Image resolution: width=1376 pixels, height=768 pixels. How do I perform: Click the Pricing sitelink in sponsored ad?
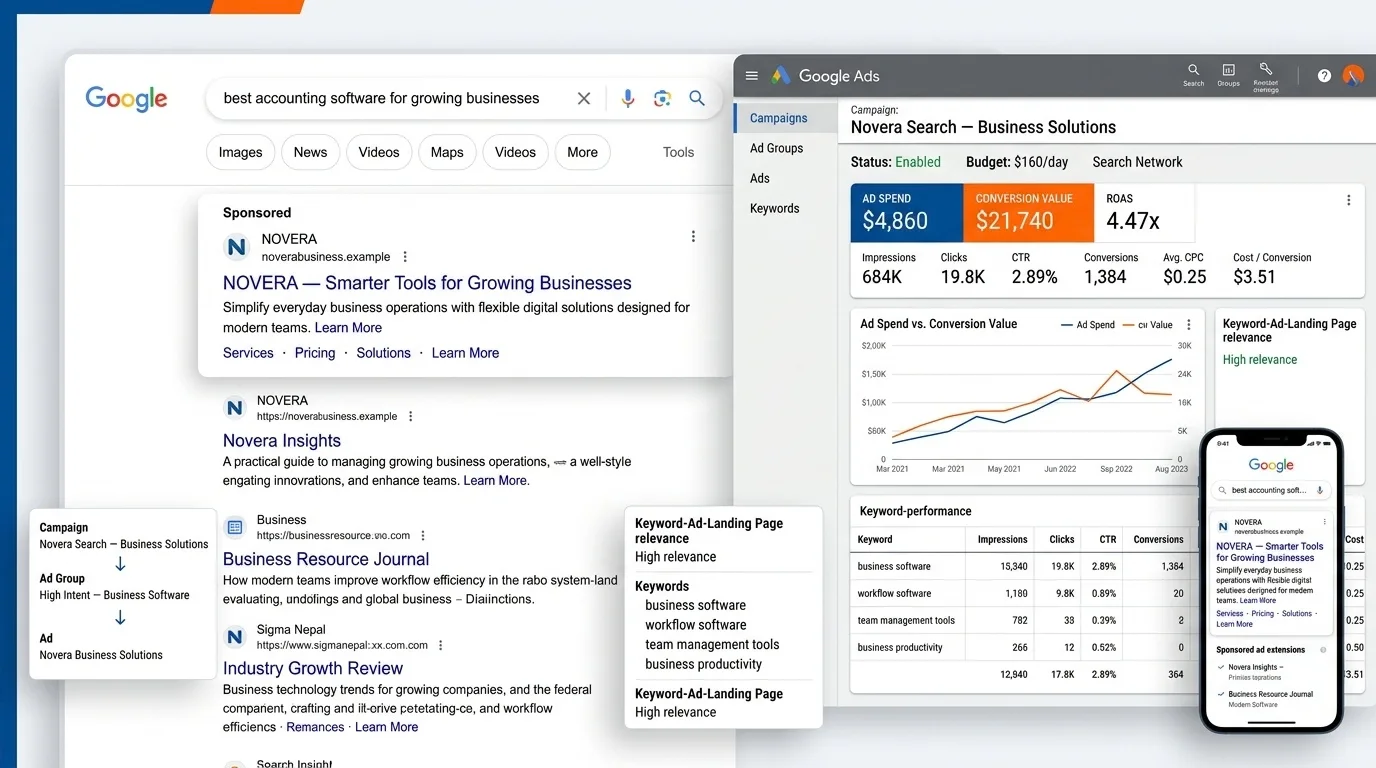click(315, 353)
